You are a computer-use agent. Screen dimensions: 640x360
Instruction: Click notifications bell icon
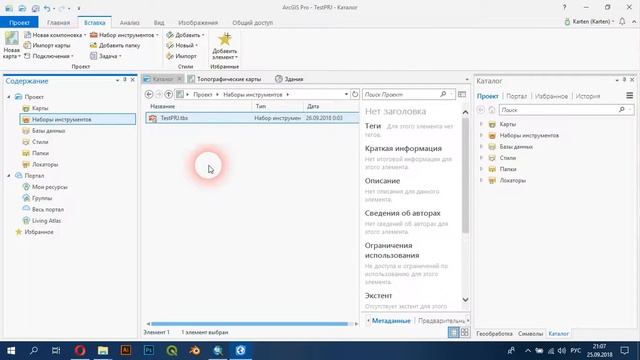click(x=622, y=22)
